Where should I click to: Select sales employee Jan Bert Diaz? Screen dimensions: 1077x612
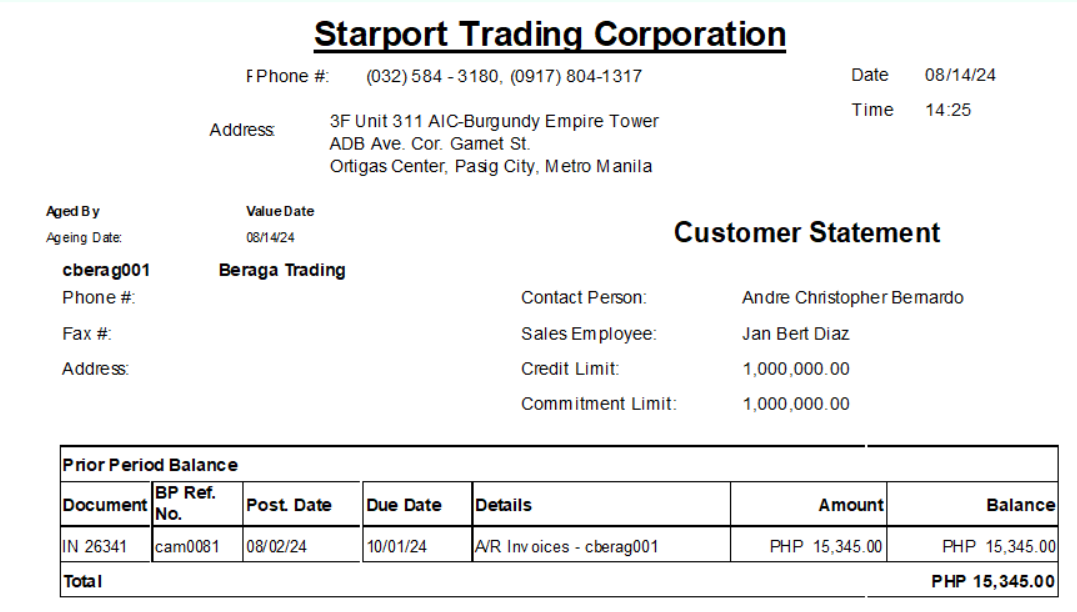point(795,334)
